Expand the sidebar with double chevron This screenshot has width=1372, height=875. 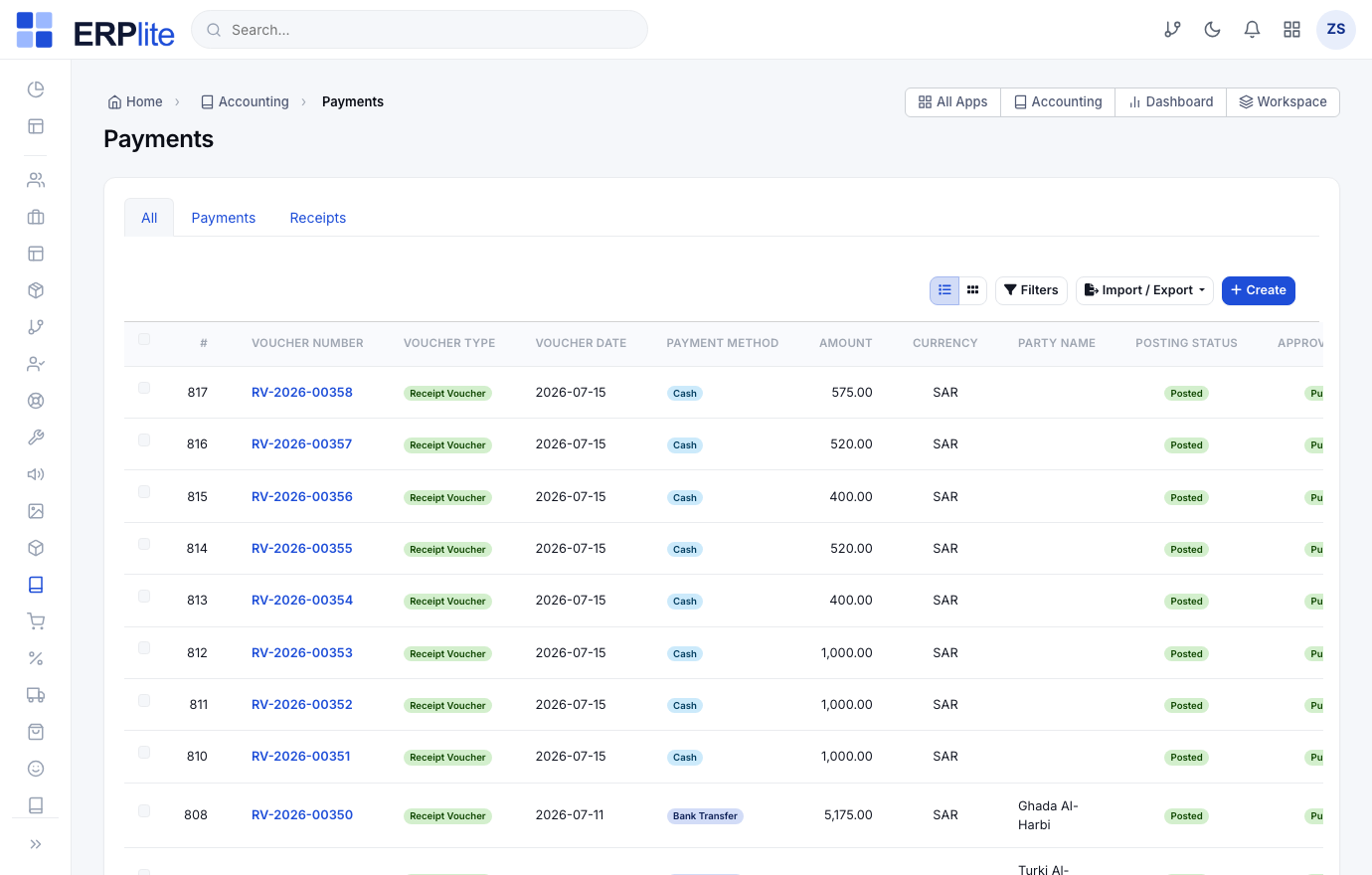(36, 844)
